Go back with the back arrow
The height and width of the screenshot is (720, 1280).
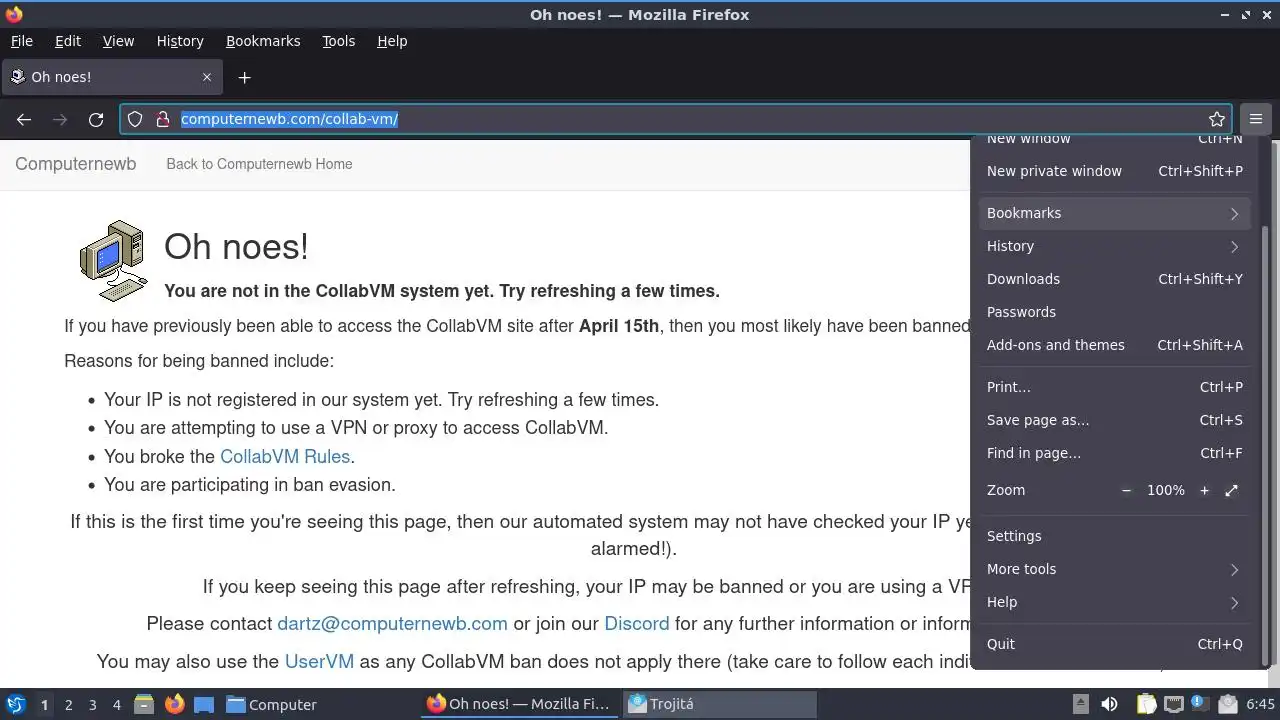pyautogui.click(x=24, y=119)
